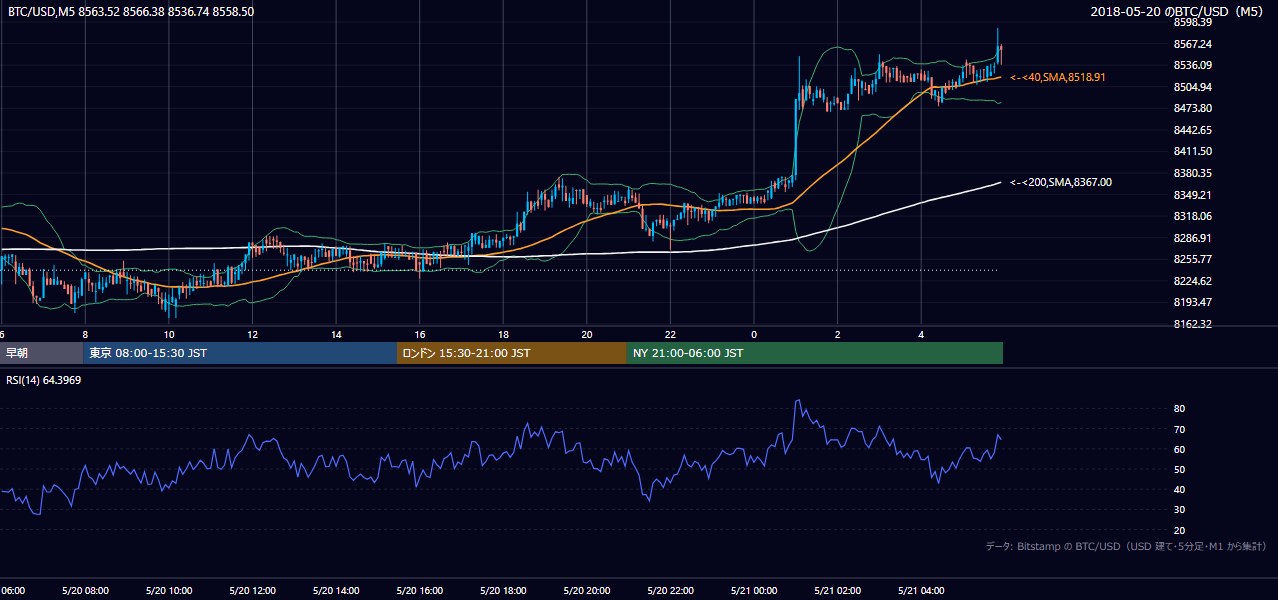
Task: Click the 5/21 00:00 date label
Action: click(753, 590)
